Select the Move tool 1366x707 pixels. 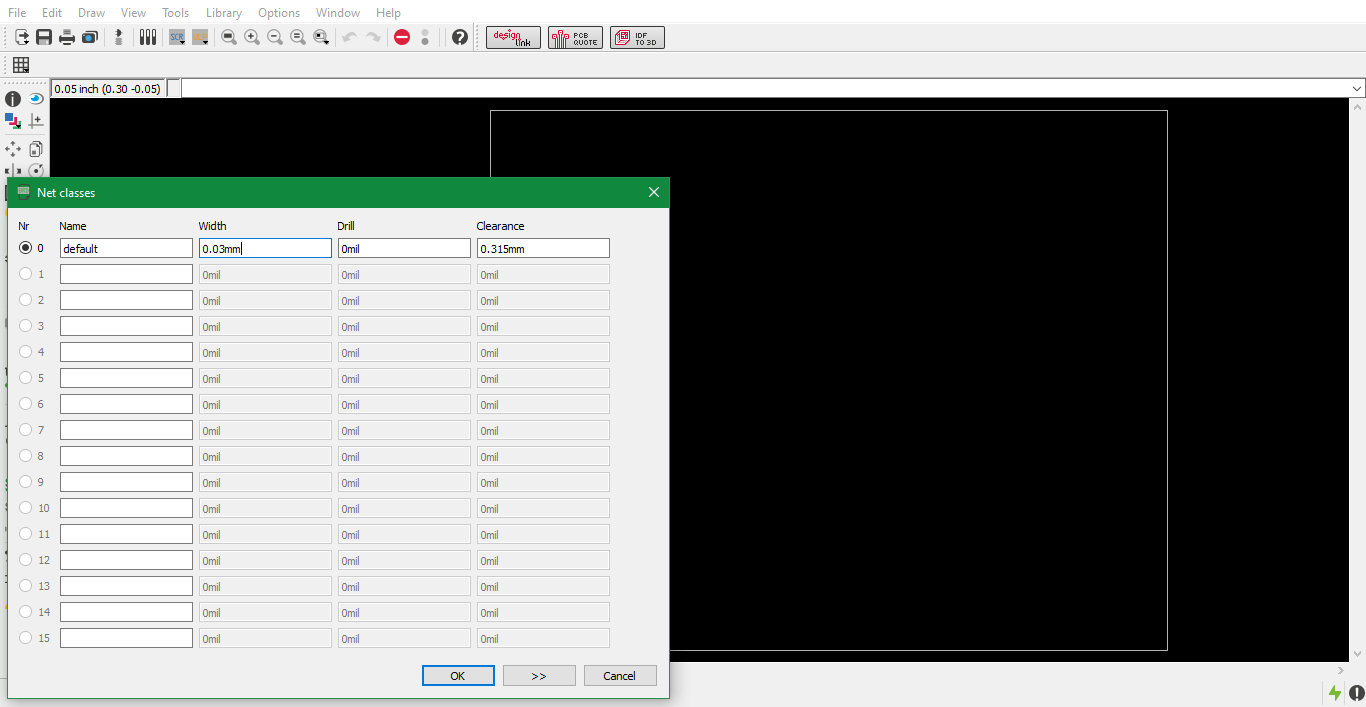click(x=13, y=149)
